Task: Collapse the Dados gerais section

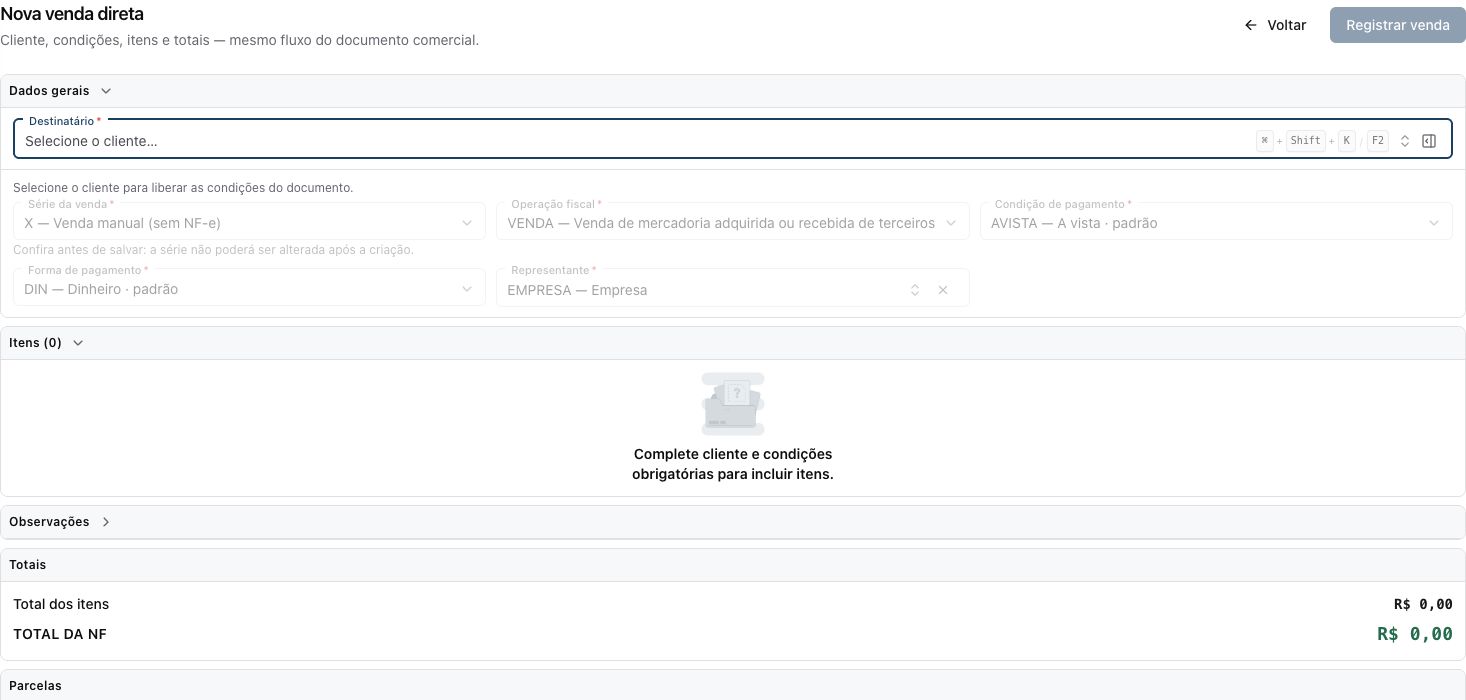Action: click(106, 91)
